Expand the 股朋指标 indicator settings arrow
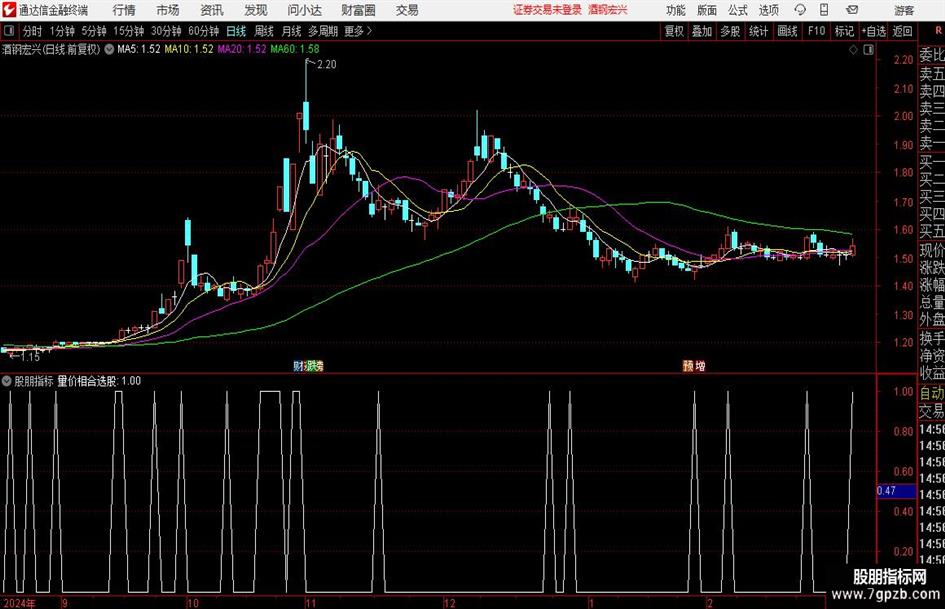945x609 pixels. click(7, 381)
